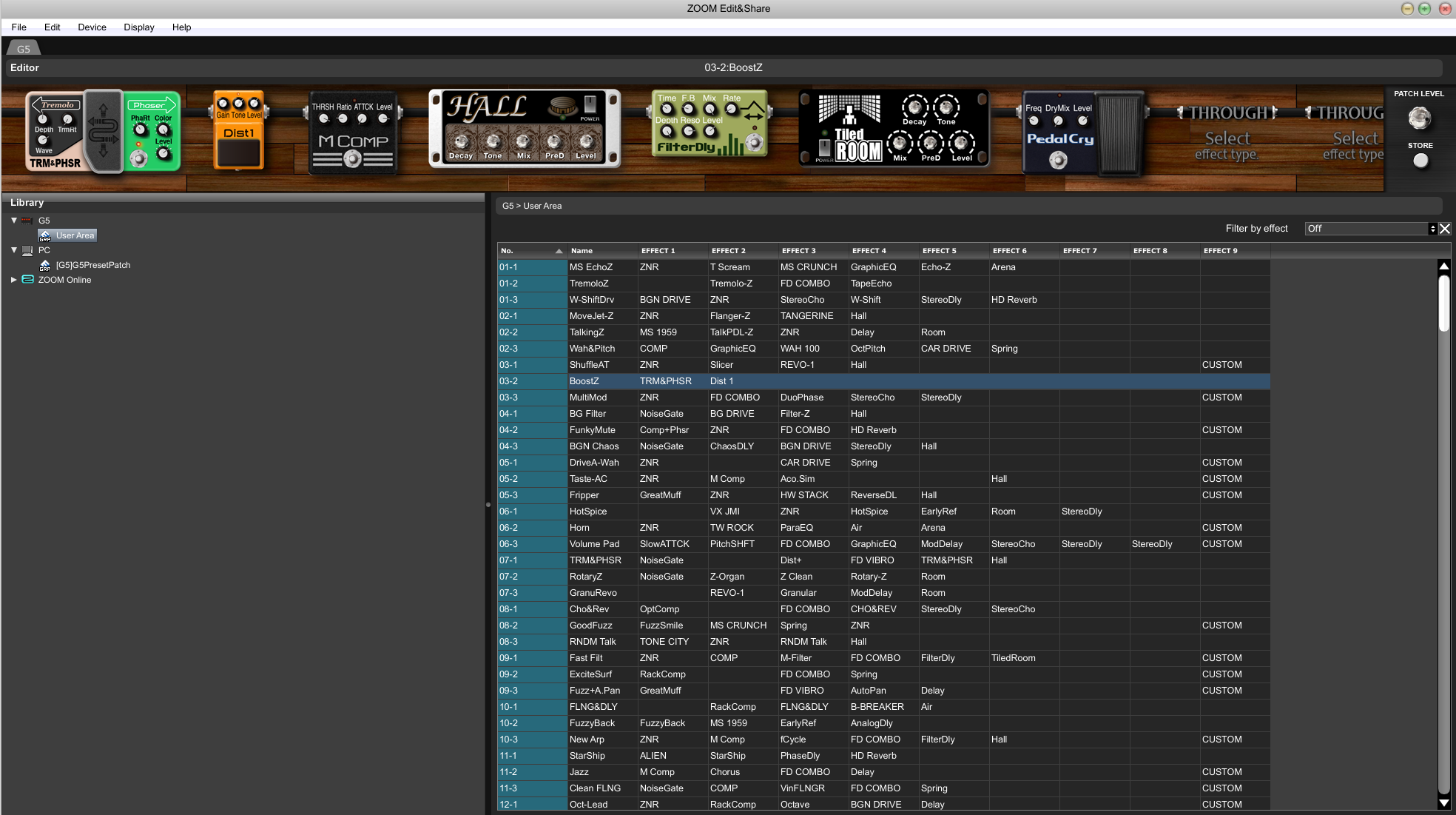
Task: Sort by the No. column header
Action: (530, 251)
